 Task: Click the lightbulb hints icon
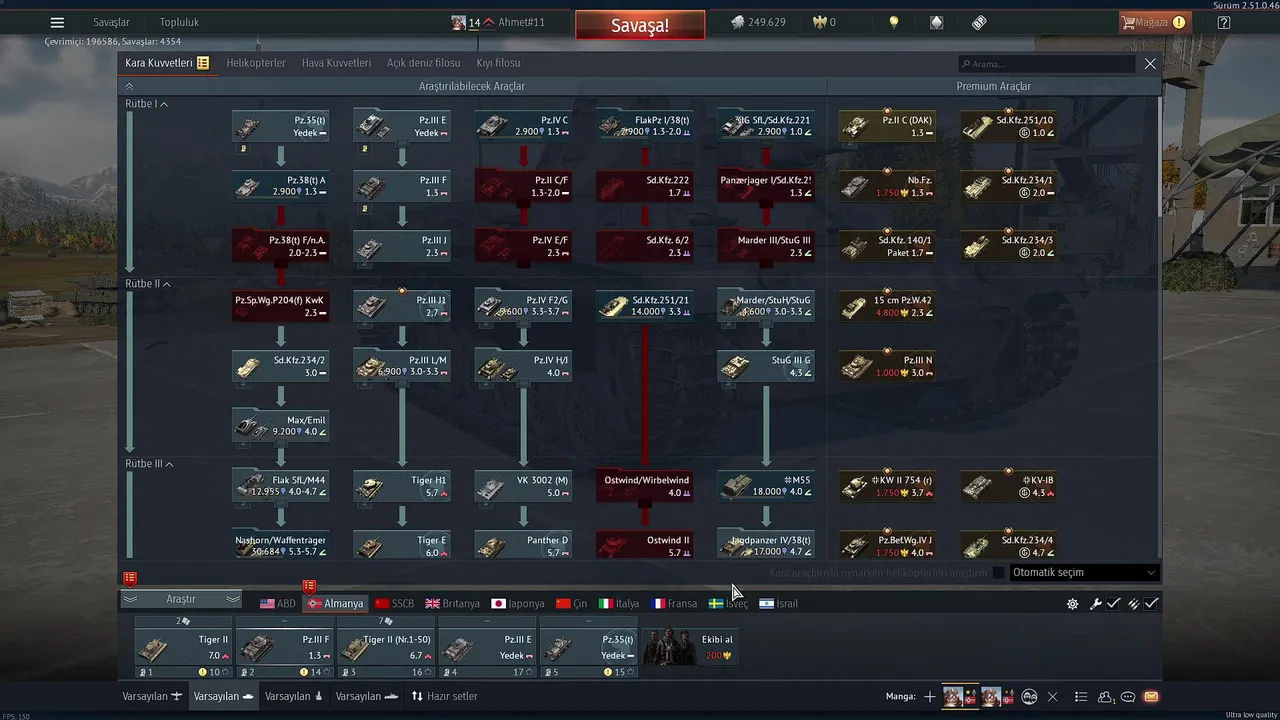894,22
